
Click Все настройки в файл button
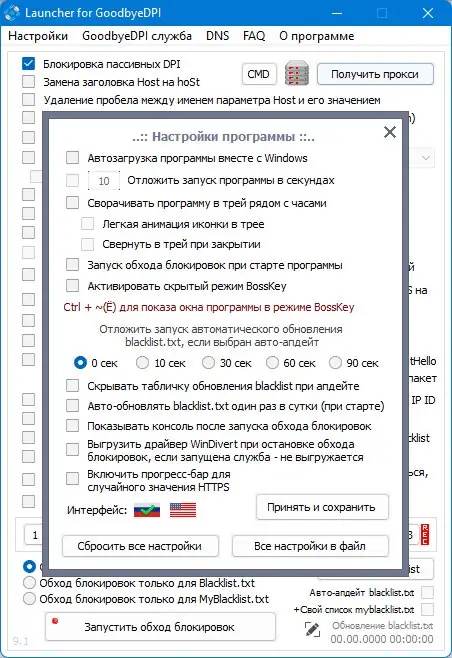[310, 546]
